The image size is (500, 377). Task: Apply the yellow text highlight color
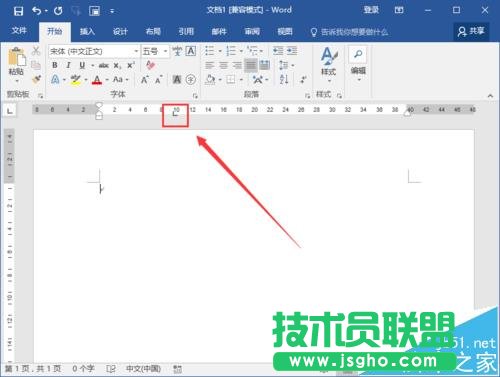pos(76,79)
